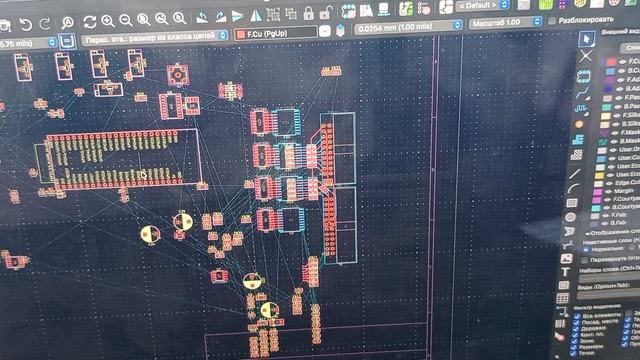640x360 pixels.
Task: Click the Ungroup items icon
Action: 291,14
